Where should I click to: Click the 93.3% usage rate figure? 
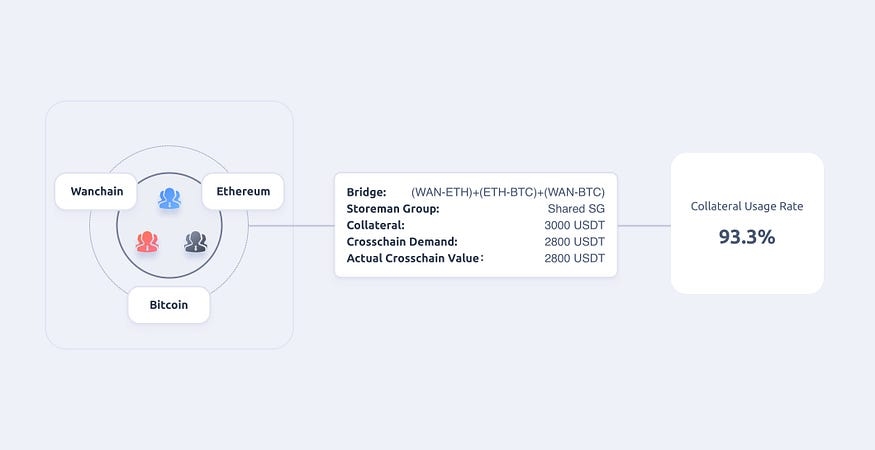(x=747, y=237)
